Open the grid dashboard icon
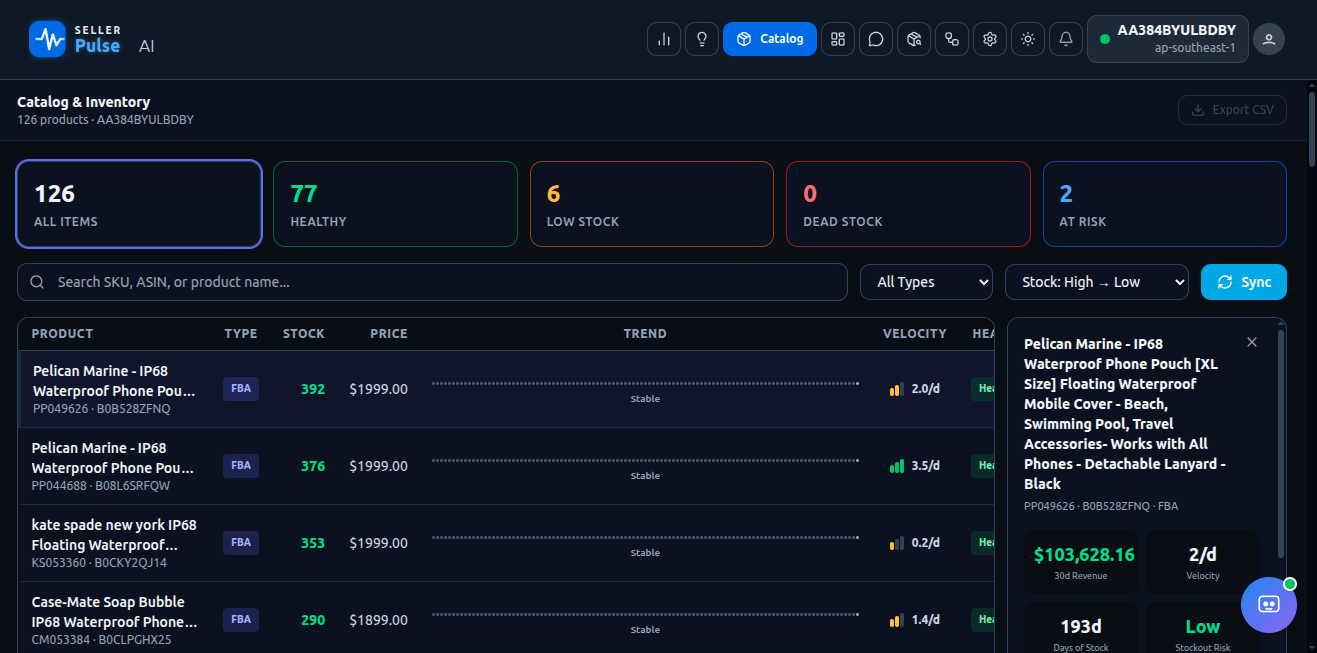The height and width of the screenshot is (653, 1317). (x=838, y=39)
